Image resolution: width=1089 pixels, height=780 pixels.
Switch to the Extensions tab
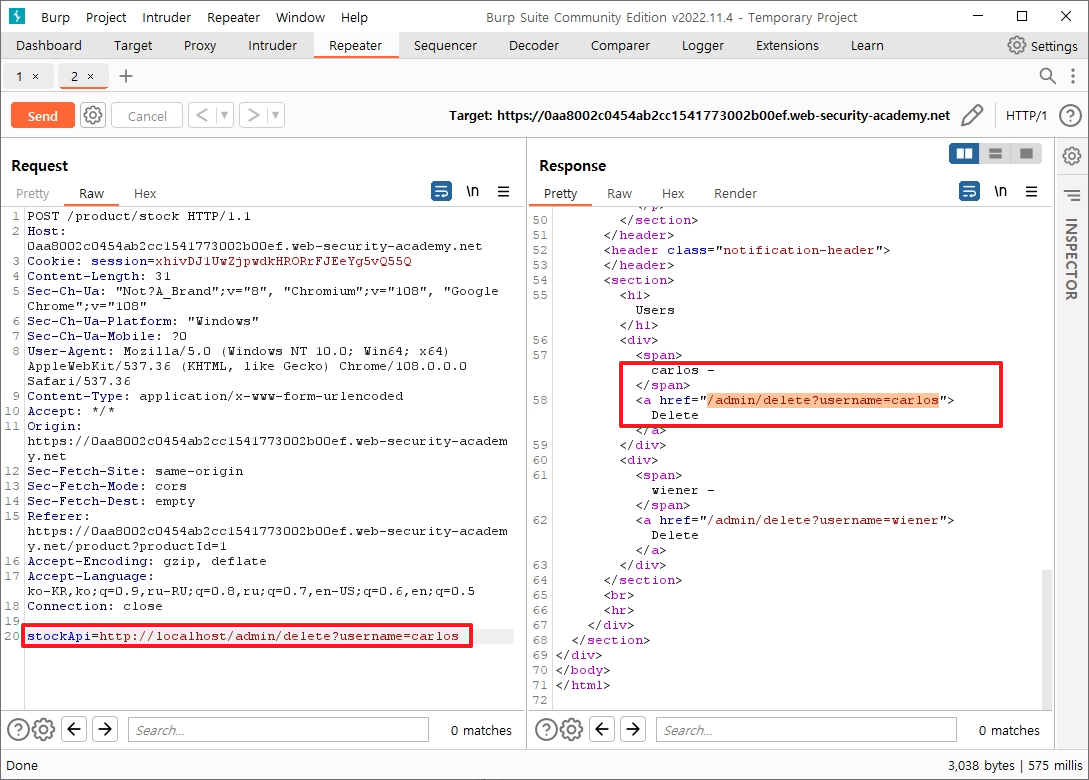787,46
